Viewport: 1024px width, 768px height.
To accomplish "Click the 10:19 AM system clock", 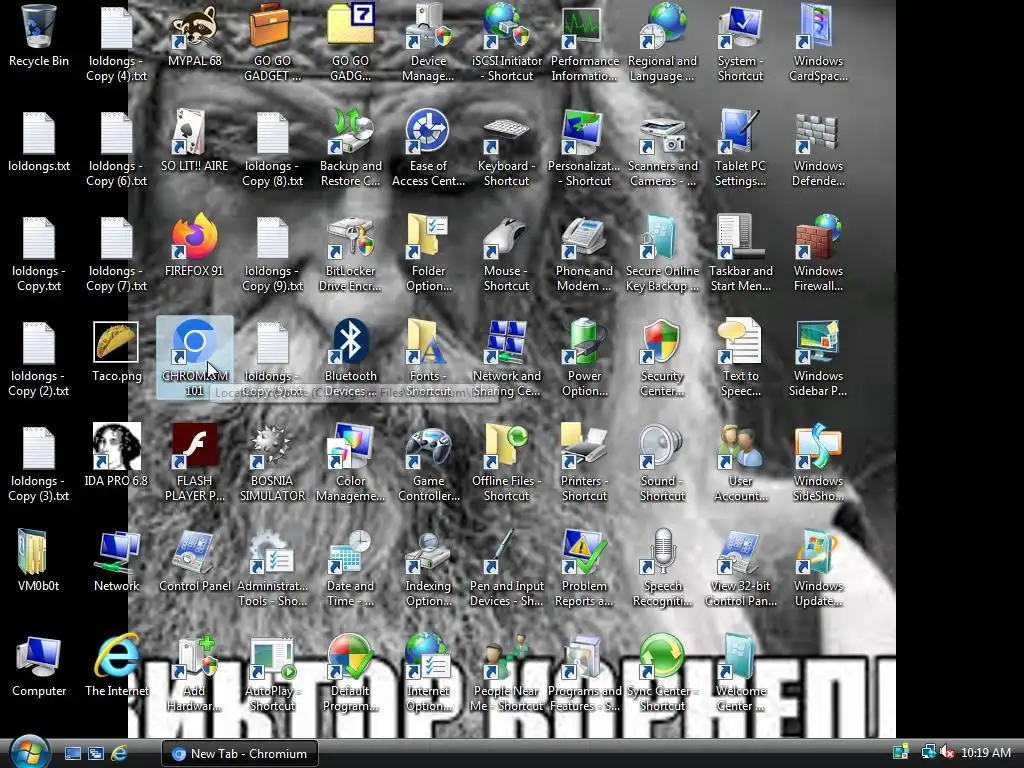I will coord(986,753).
